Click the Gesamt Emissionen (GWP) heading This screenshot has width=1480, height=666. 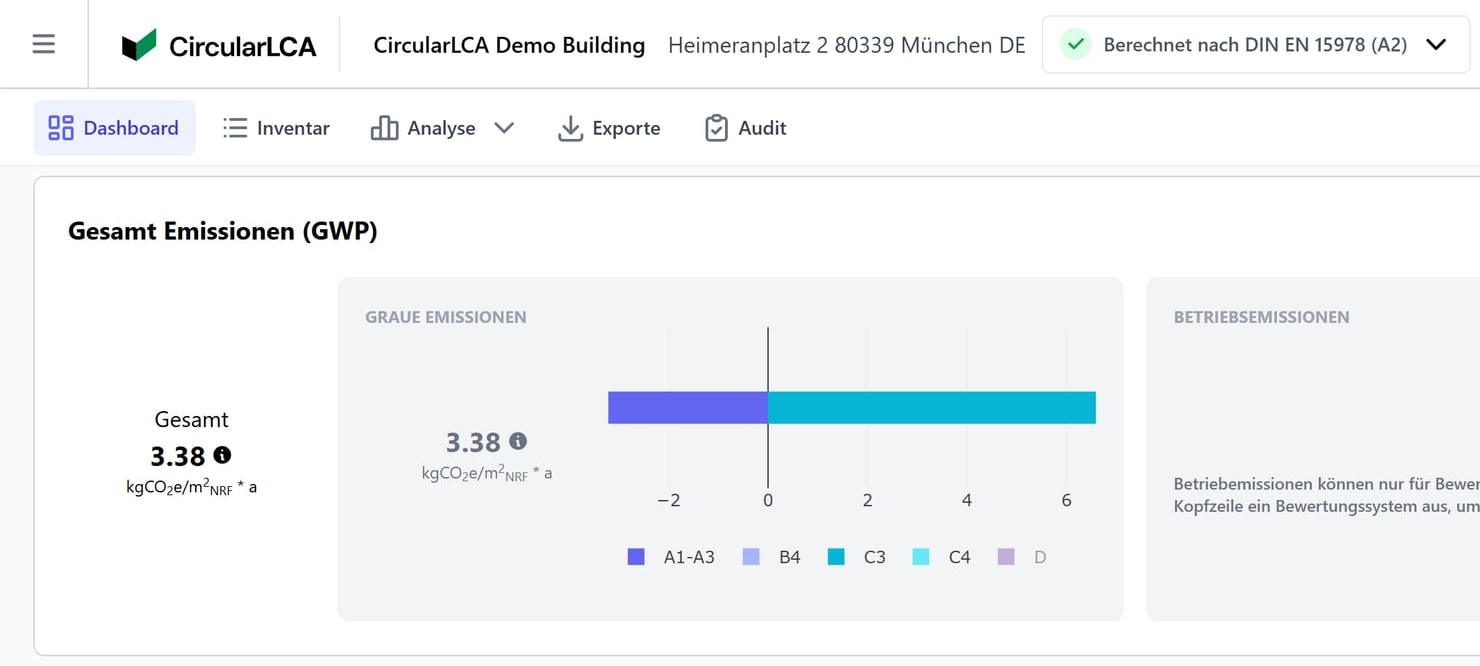click(223, 231)
